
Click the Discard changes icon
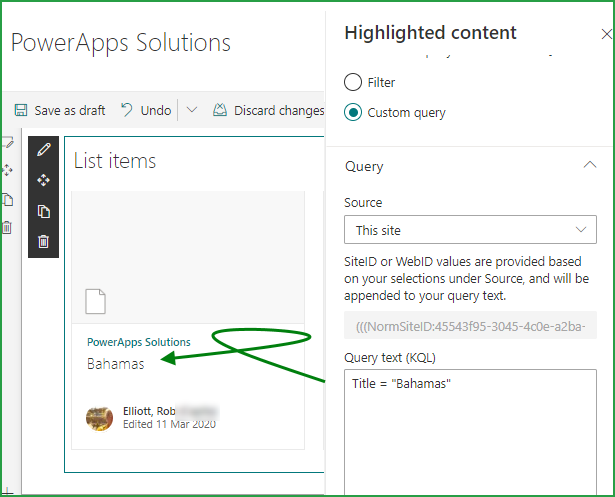(220, 110)
